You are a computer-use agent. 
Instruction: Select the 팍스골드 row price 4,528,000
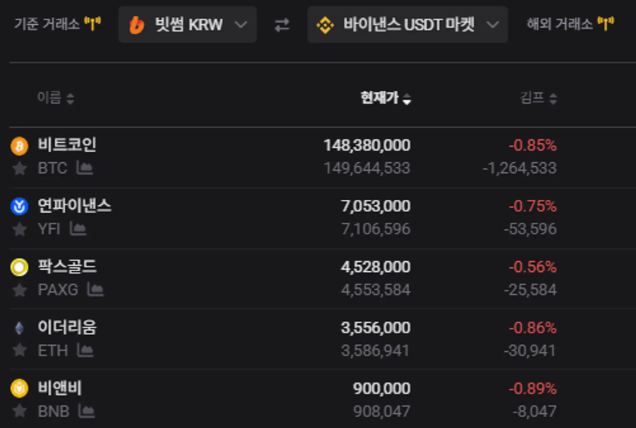click(x=375, y=267)
